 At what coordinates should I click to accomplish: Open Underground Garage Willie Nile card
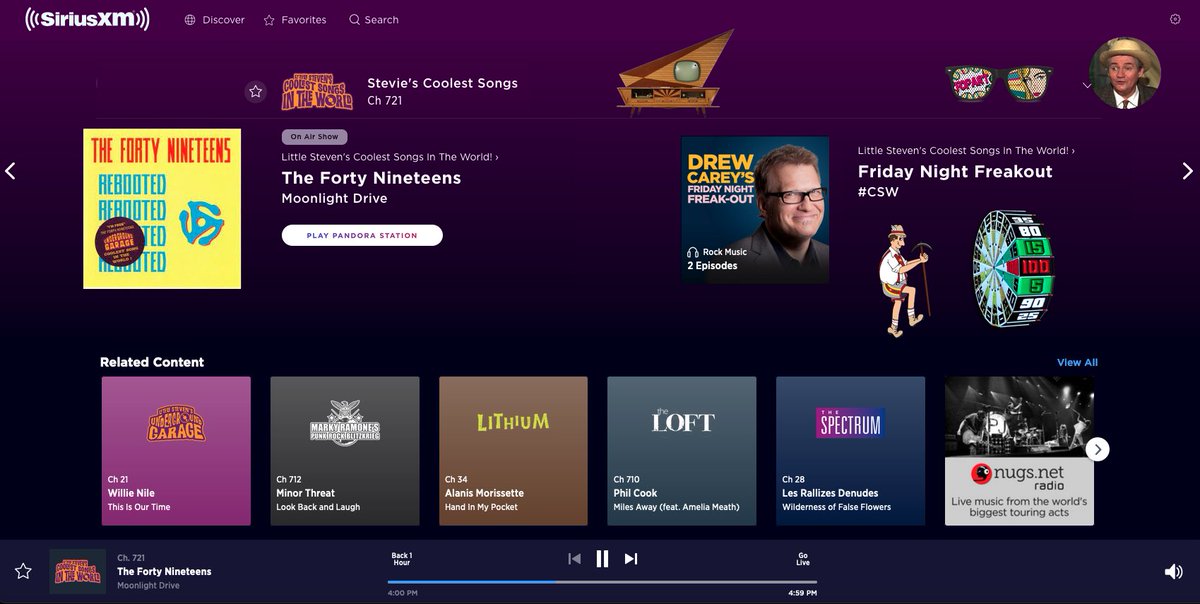(176, 451)
